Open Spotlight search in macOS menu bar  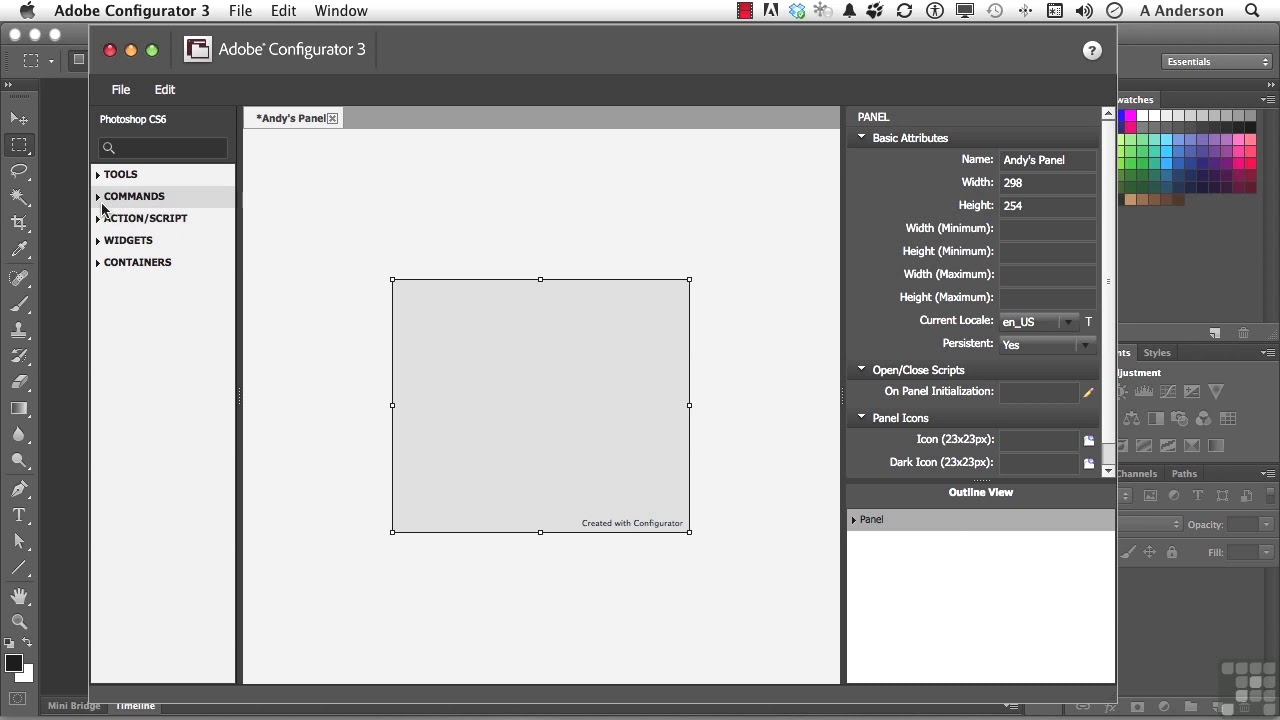(x=1252, y=11)
